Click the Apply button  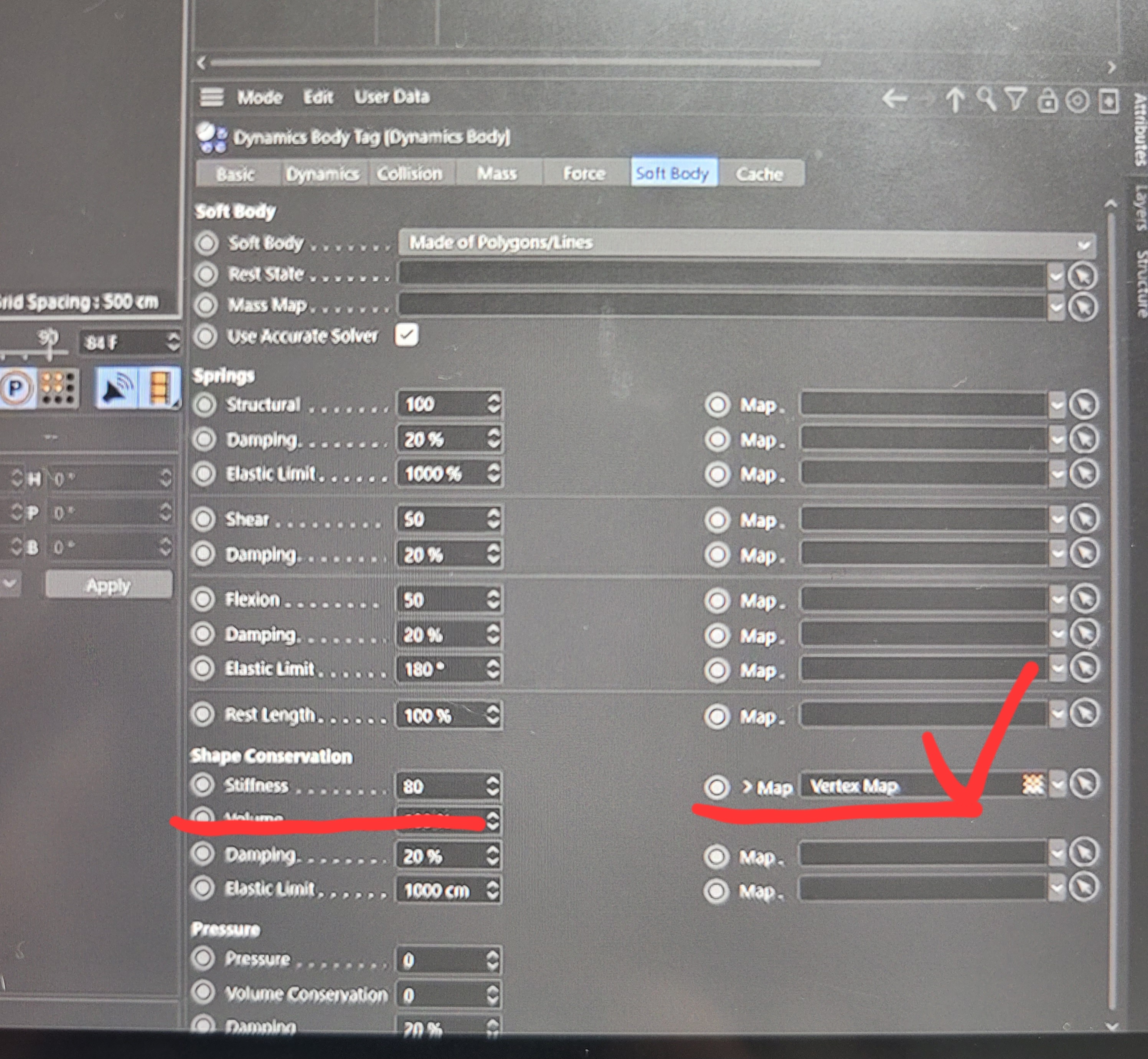click(x=109, y=585)
